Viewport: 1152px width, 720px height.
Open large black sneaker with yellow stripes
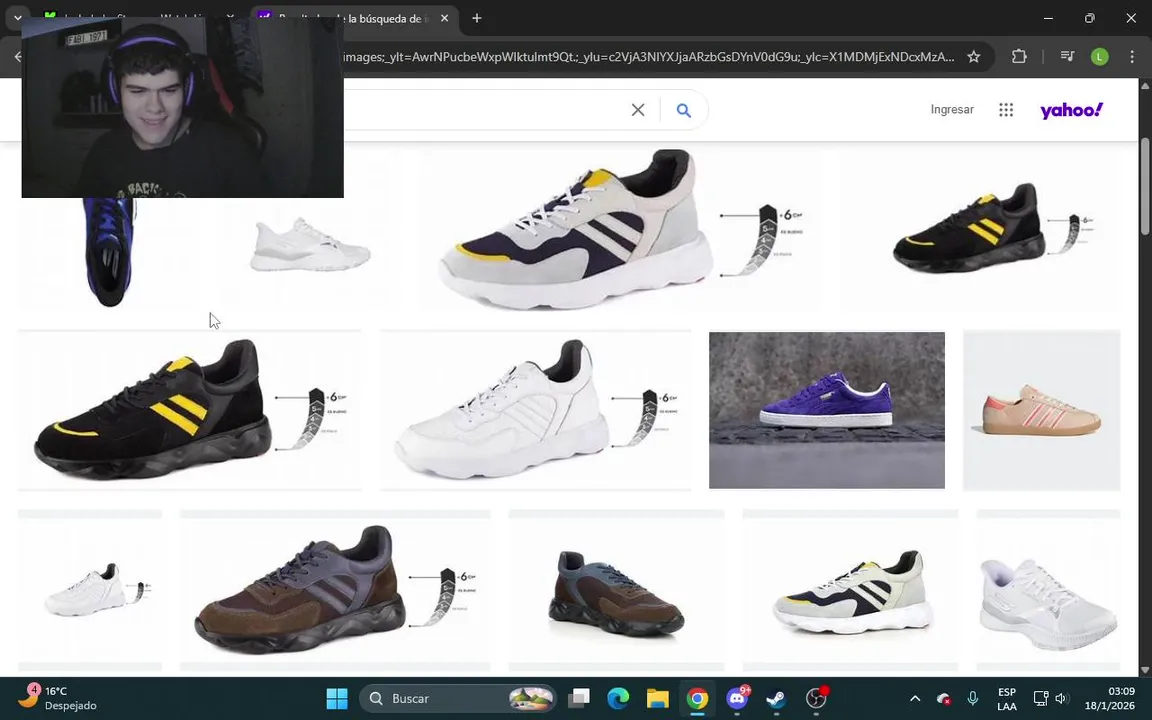tap(190, 410)
